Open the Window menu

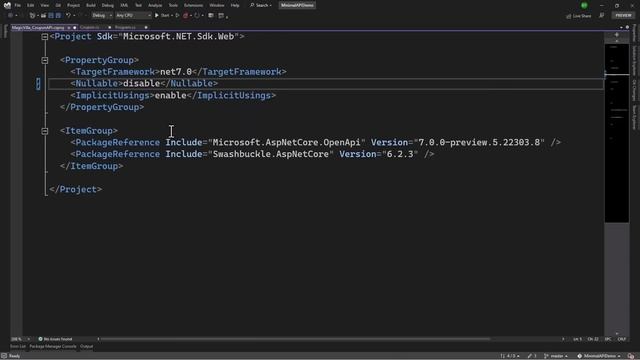217,5
